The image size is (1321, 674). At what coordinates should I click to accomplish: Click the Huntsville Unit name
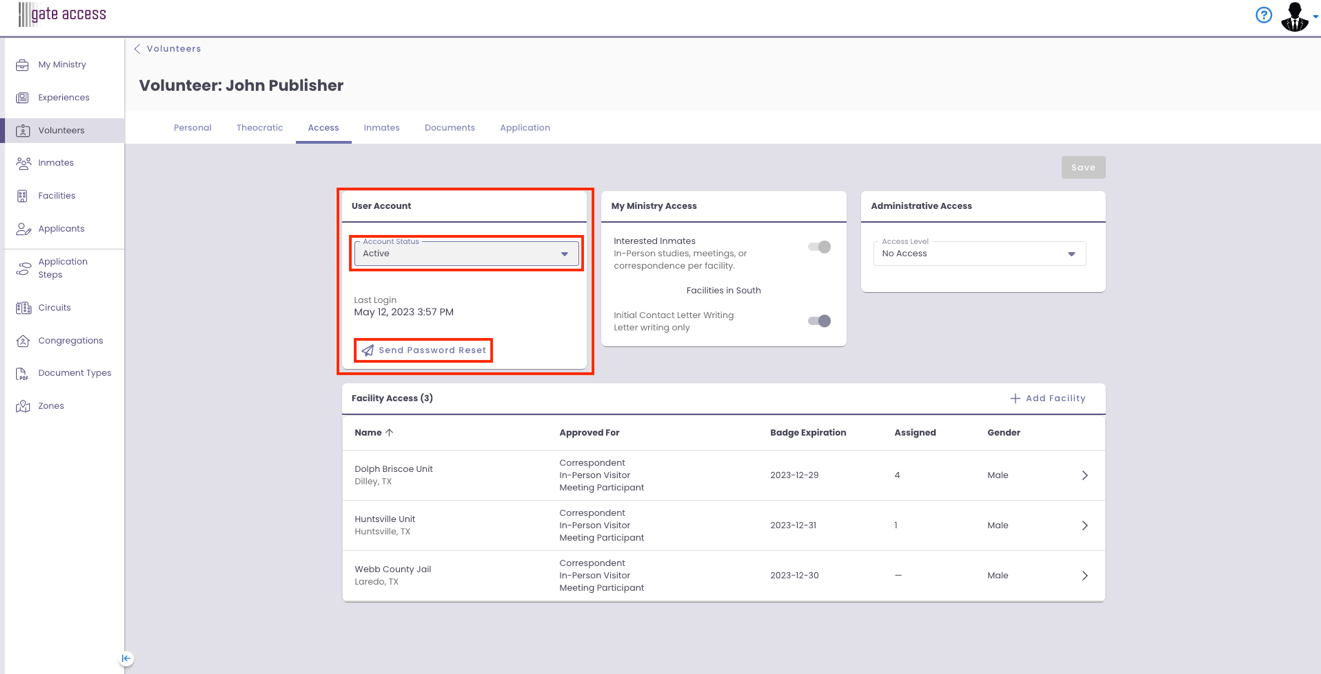(385, 519)
